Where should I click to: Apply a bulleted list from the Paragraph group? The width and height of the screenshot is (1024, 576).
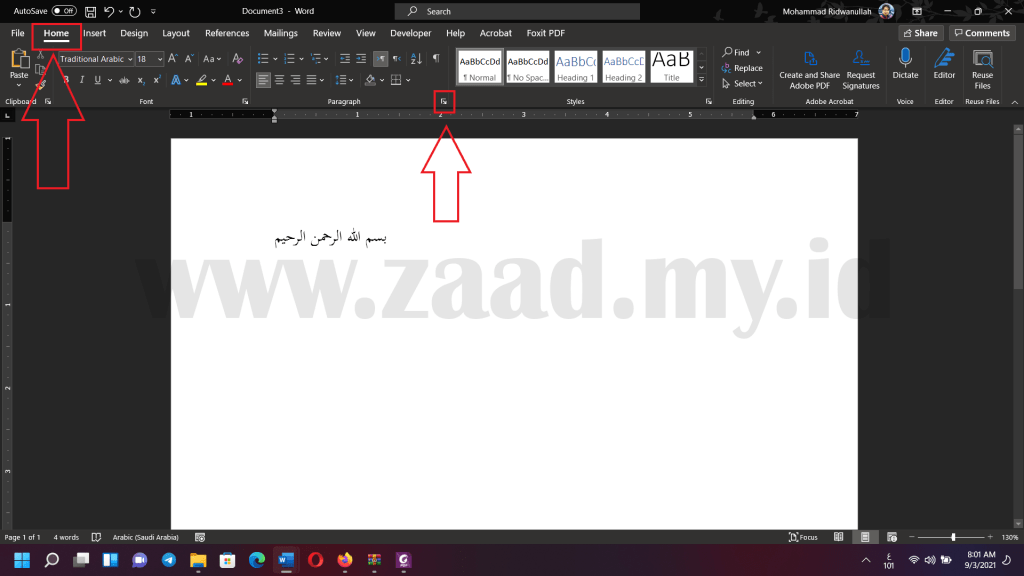pos(262,58)
